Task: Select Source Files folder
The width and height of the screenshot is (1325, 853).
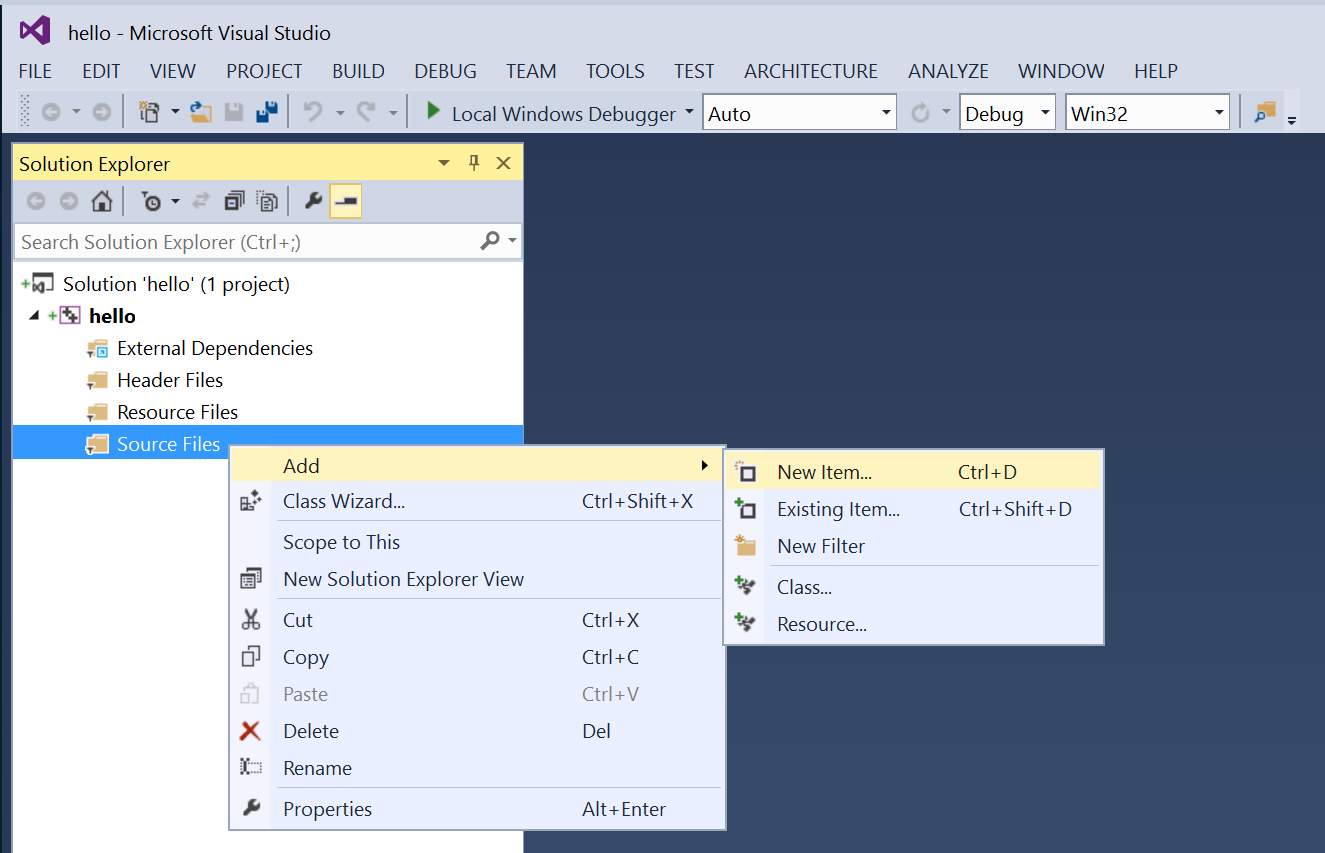Action: pyautogui.click(x=168, y=444)
